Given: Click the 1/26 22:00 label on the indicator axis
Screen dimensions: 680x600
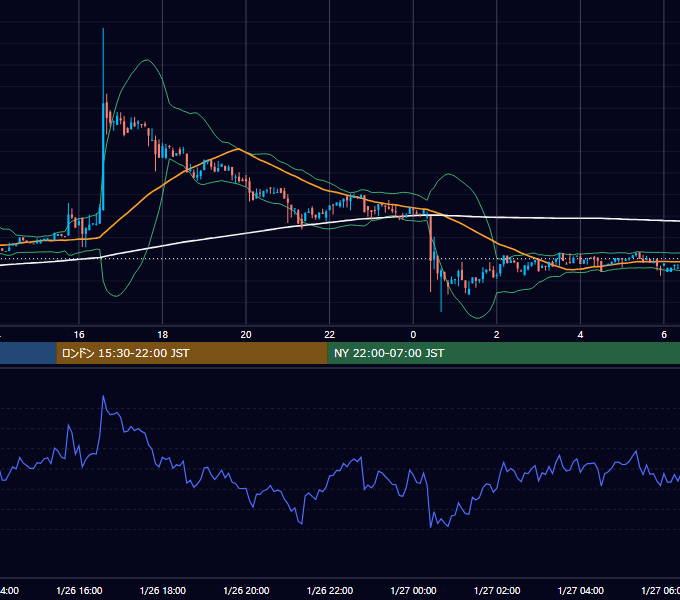Looking at the screenshot, I should 330,590.
